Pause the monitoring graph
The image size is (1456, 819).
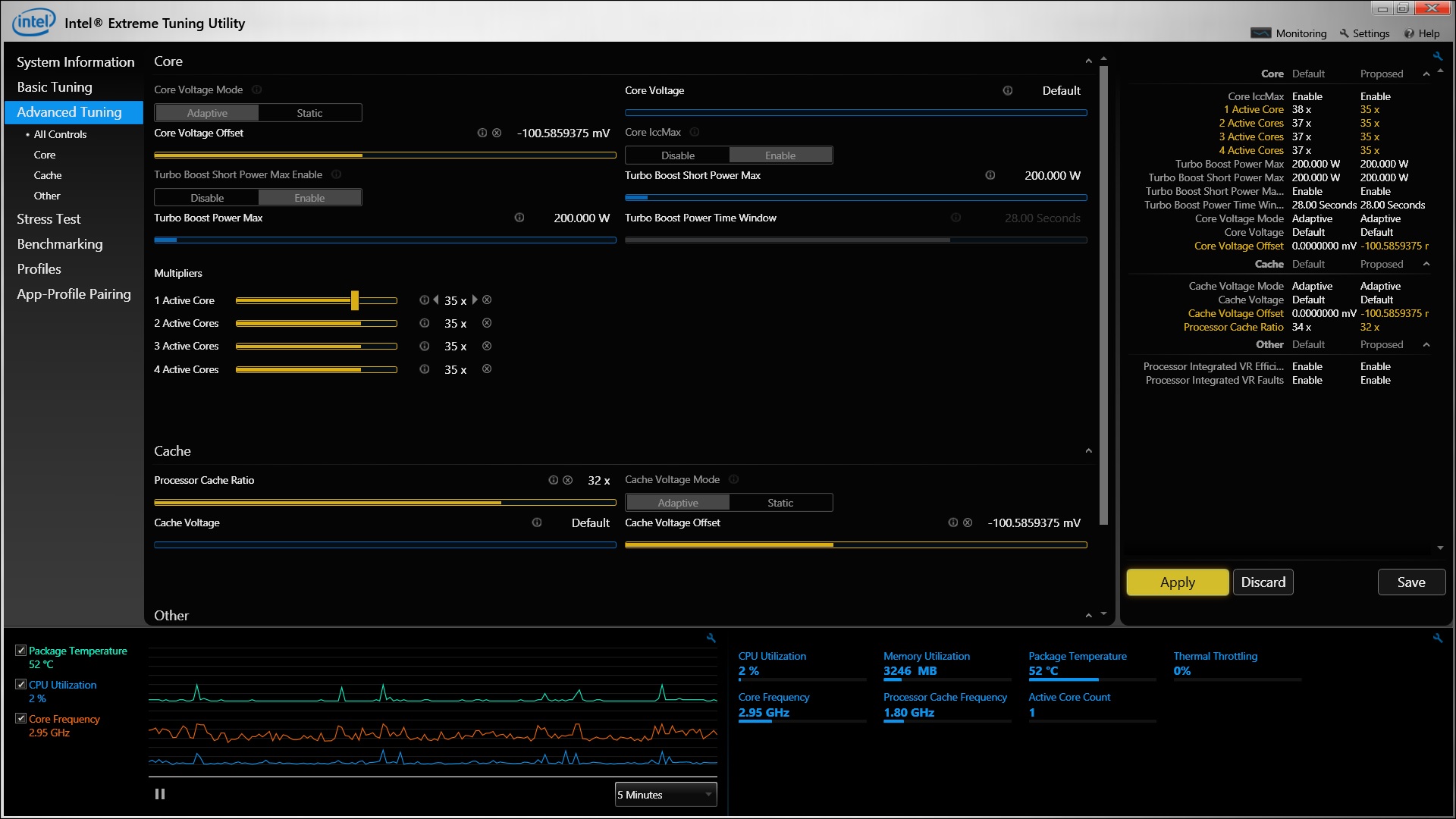coord(160,794)
